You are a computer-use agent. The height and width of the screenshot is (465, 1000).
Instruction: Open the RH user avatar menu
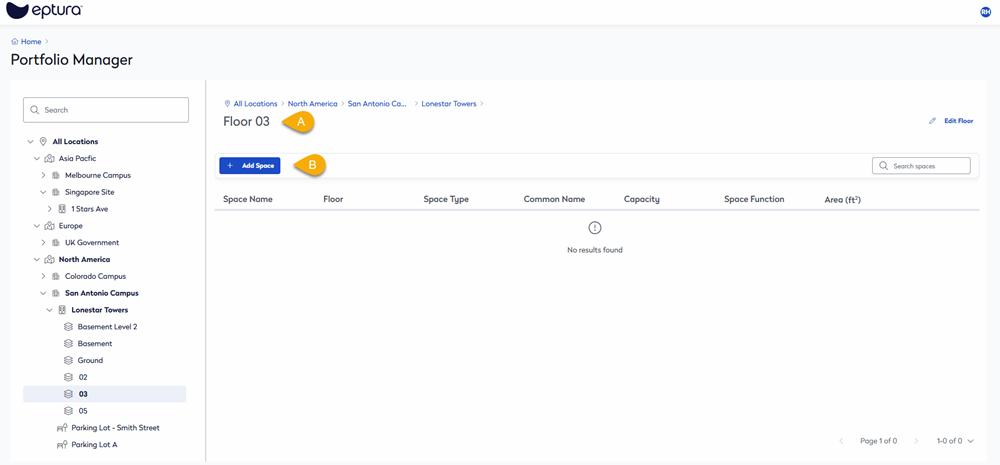(x=985, y=12)
